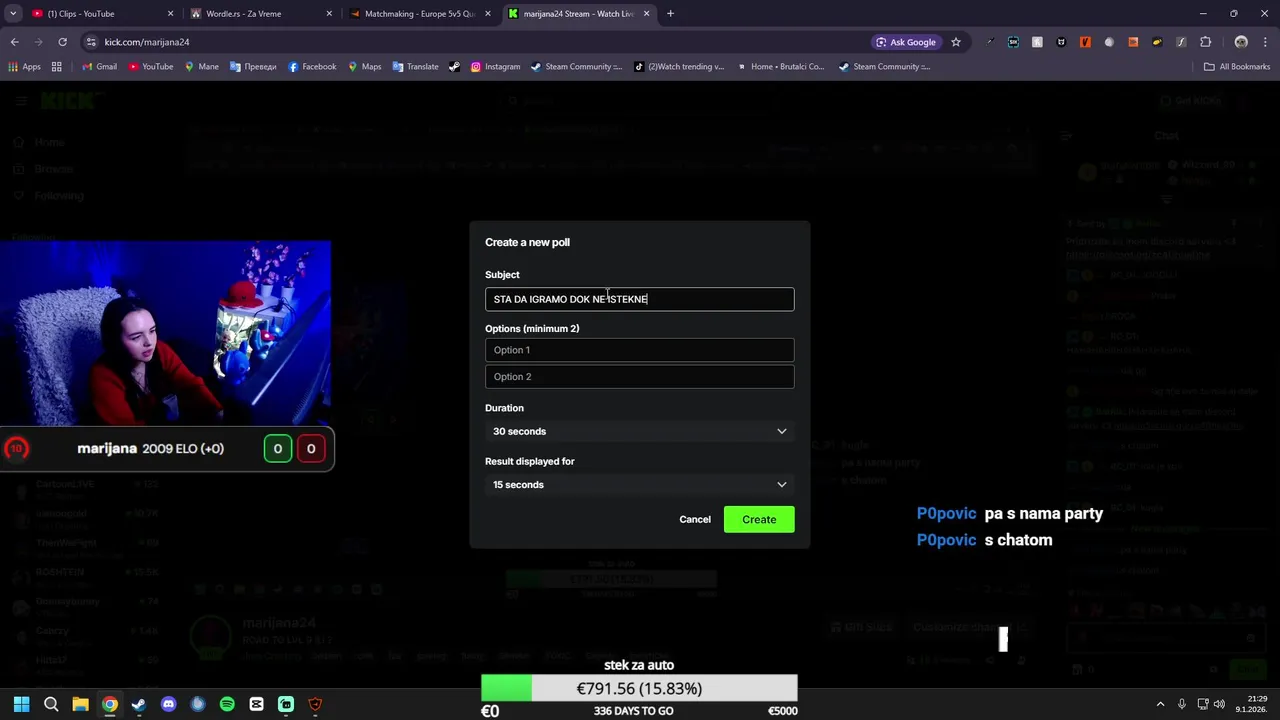This screenshot has height=720, width=1280.
Task: Select the marijana24 Stream Kick tab
Action: tap(578, 14)
